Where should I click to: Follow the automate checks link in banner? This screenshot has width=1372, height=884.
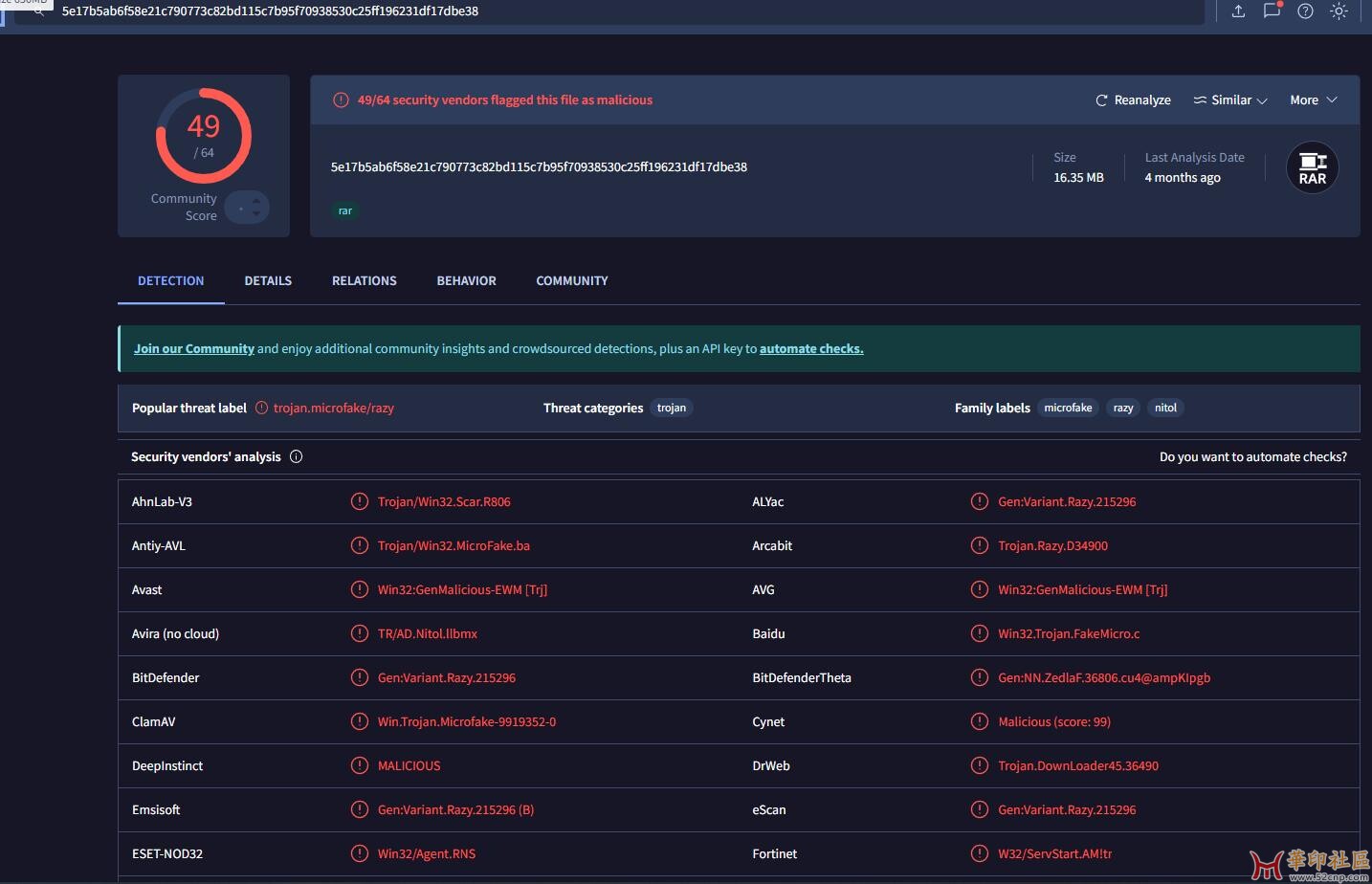(811, 349)
